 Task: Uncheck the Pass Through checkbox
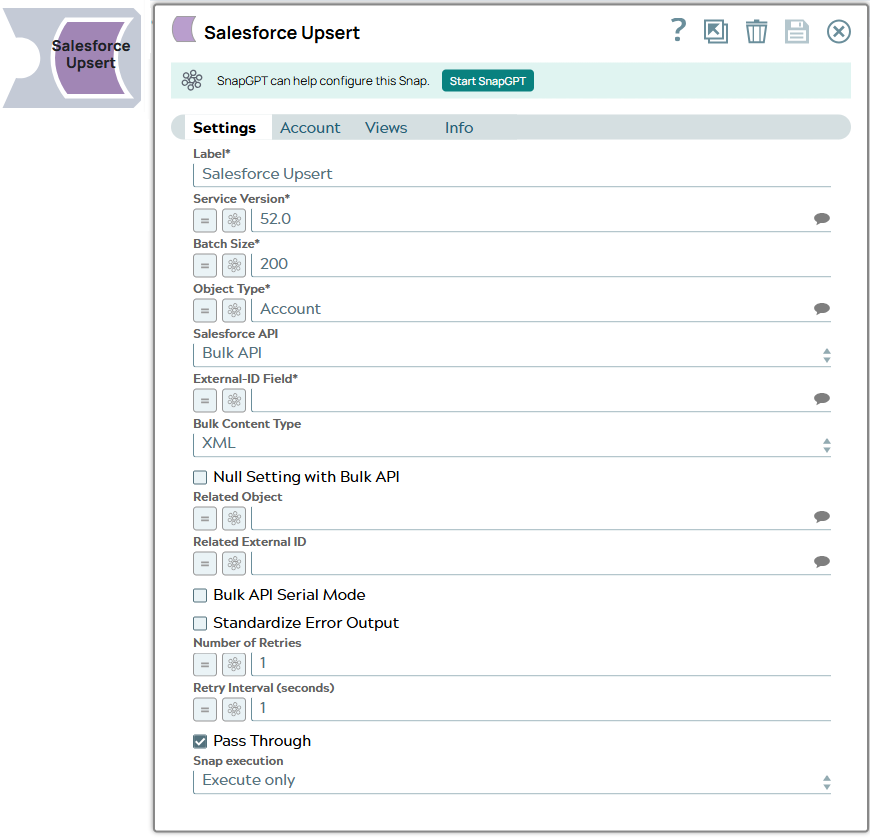(x=200, y=741)
